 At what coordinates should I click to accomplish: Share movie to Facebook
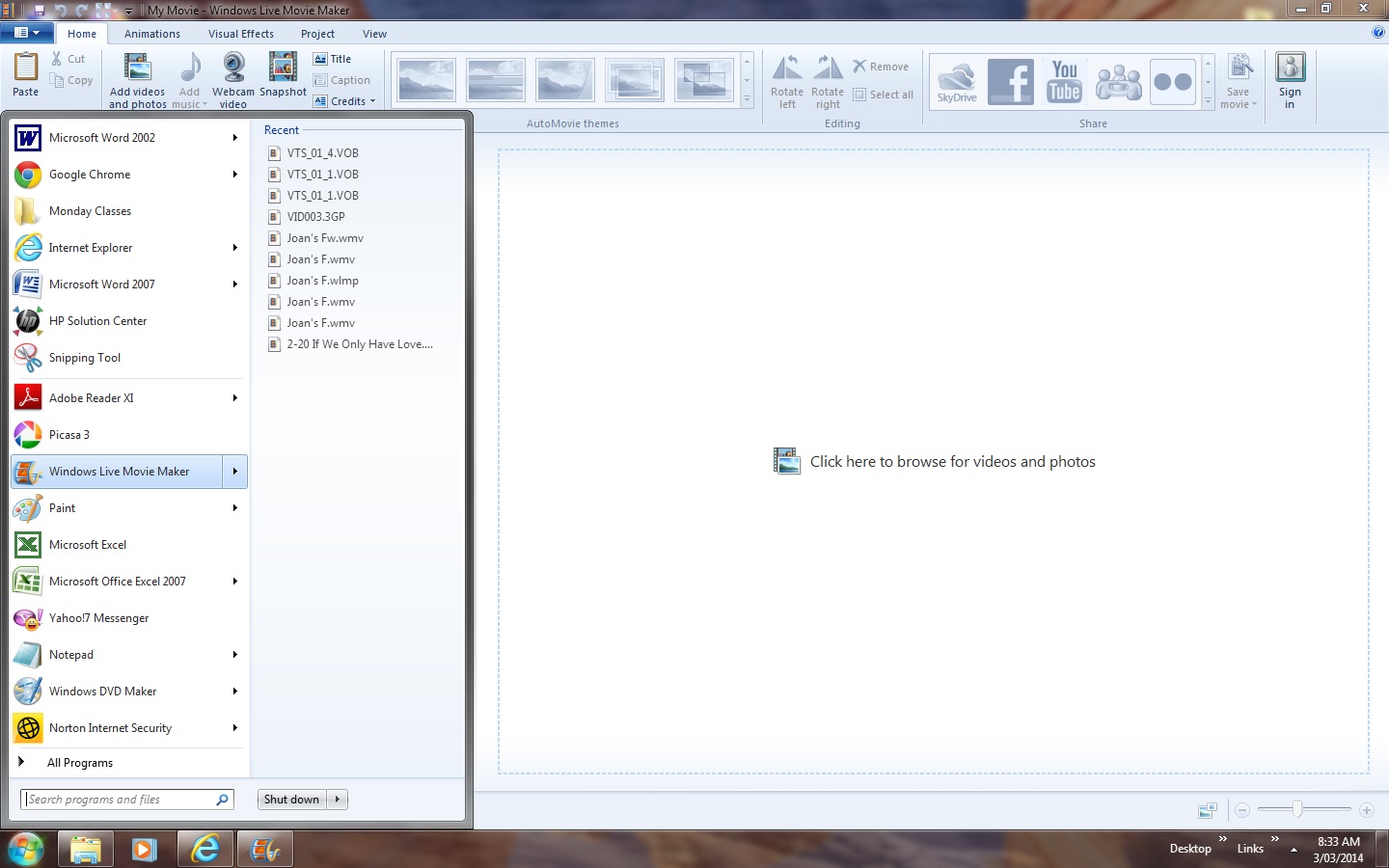tap(1010, 82)
